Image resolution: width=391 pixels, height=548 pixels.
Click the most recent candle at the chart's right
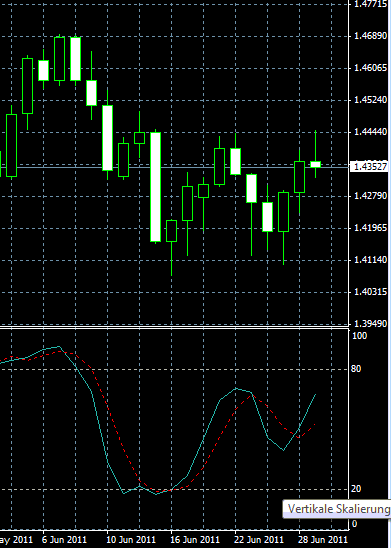pos(316,164)
